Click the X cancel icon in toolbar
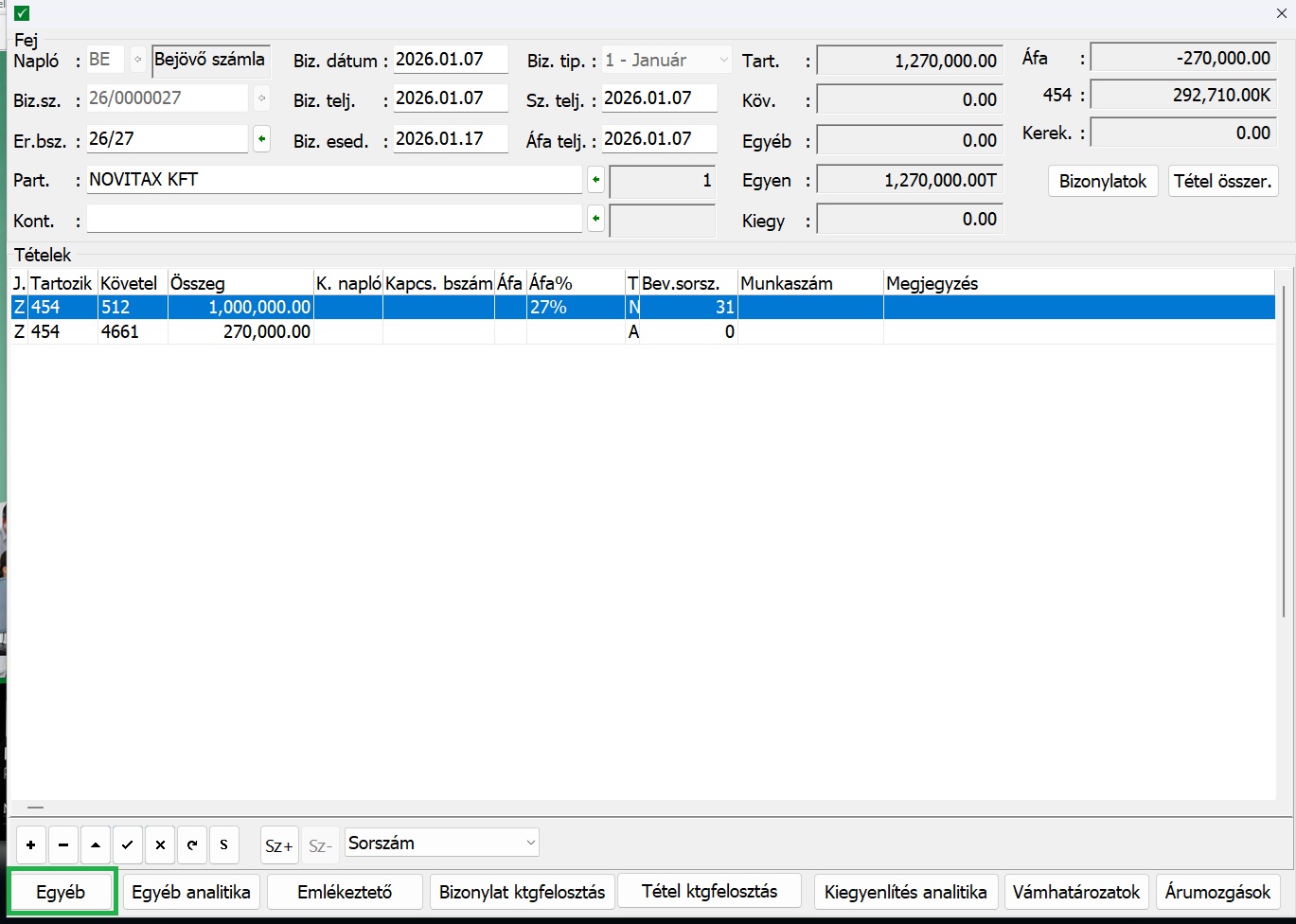The image size is (1296, 924). 160,845
